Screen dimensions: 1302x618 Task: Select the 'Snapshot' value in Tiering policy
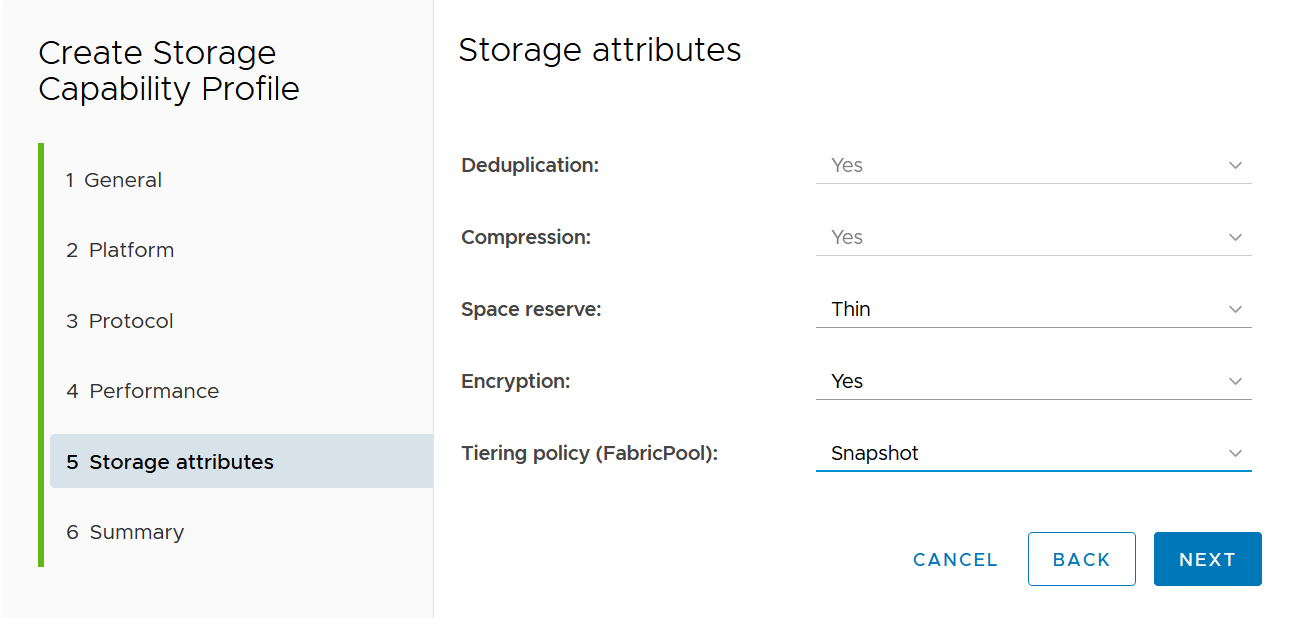pyautogui.click(x=875, y=453)
